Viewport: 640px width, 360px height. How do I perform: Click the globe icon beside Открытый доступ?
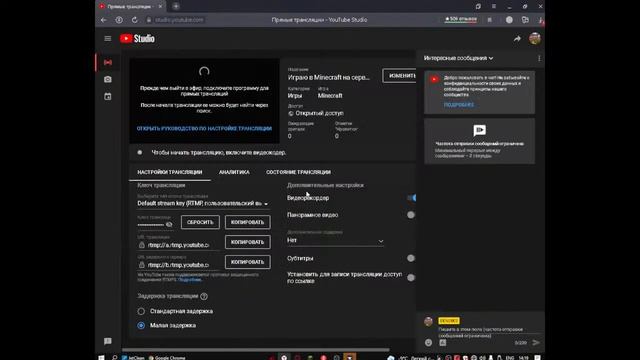(291, 113)
